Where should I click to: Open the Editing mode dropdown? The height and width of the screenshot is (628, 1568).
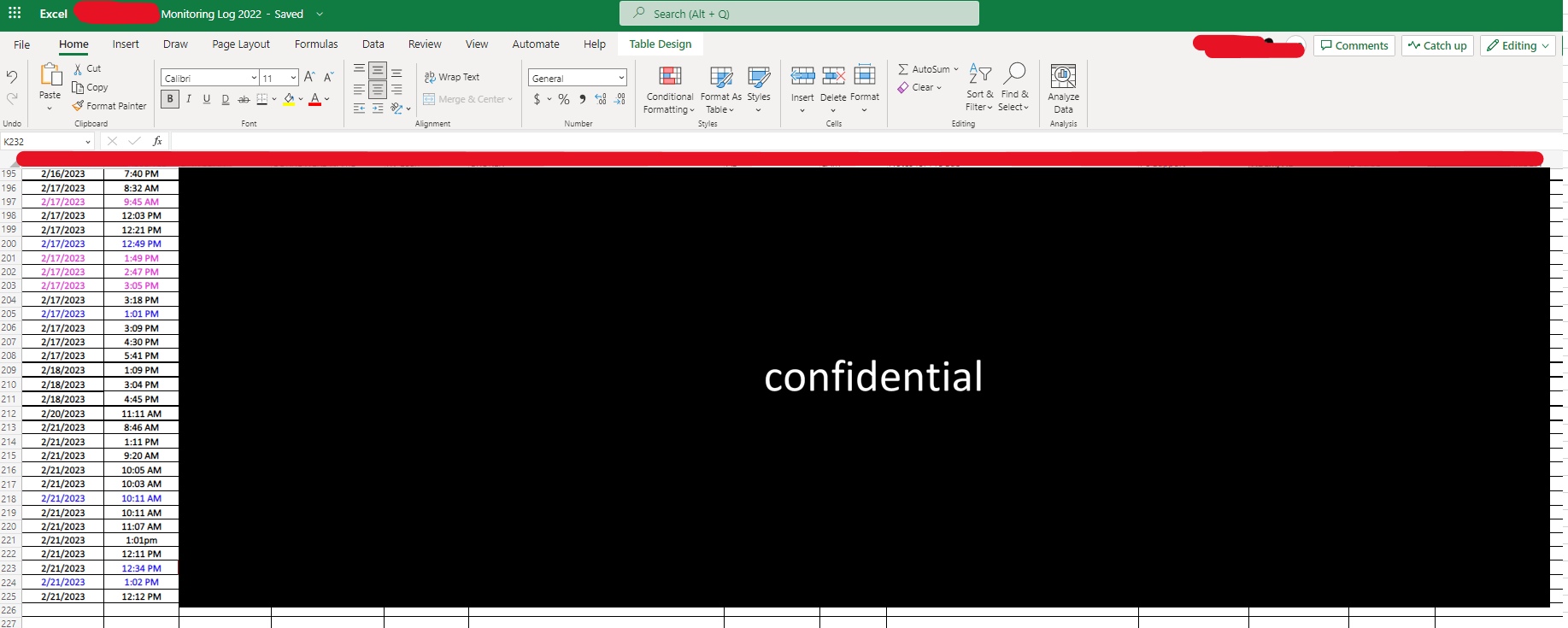1518,45
